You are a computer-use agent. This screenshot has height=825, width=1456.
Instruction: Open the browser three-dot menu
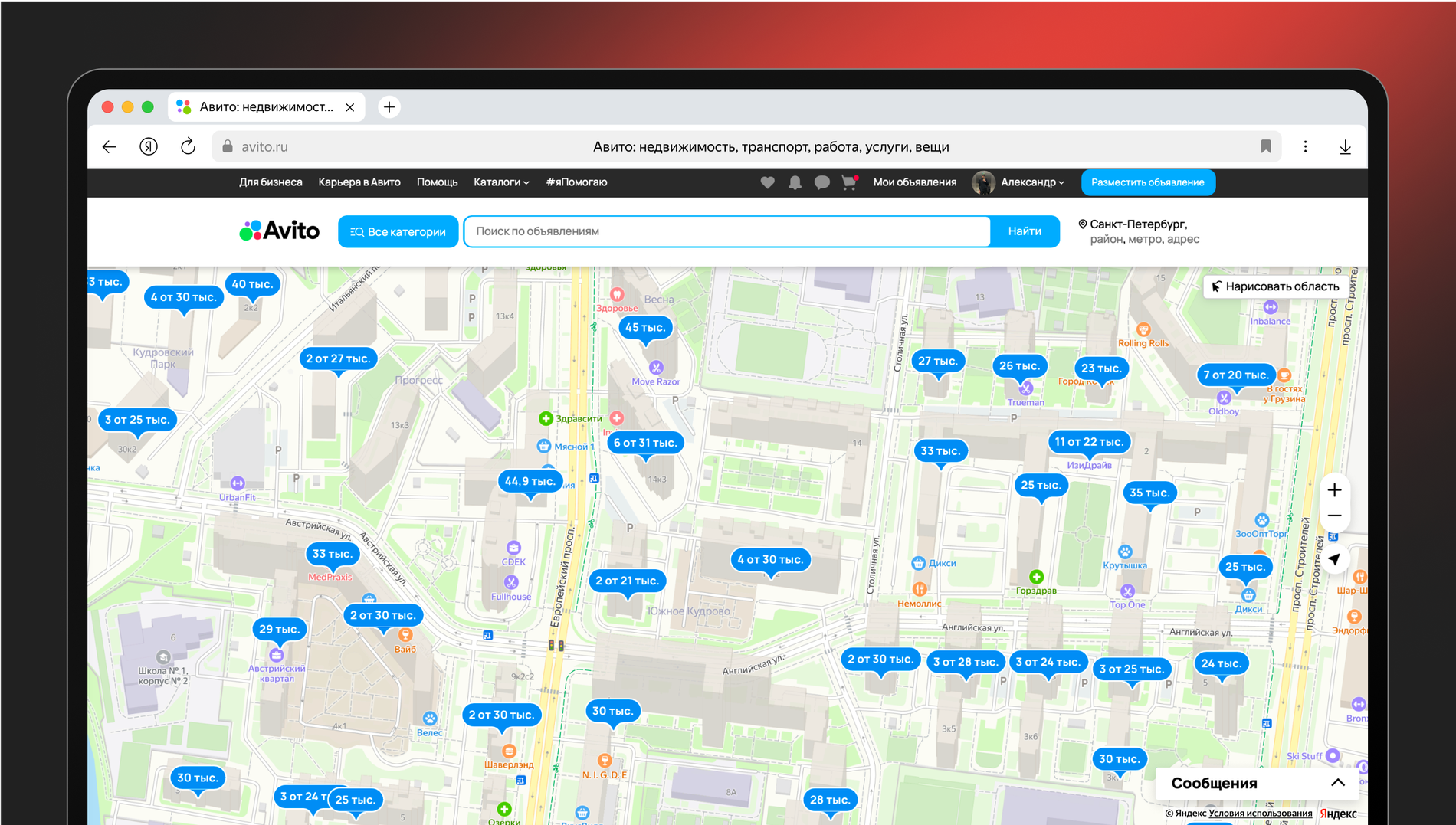click(1306, 146)
